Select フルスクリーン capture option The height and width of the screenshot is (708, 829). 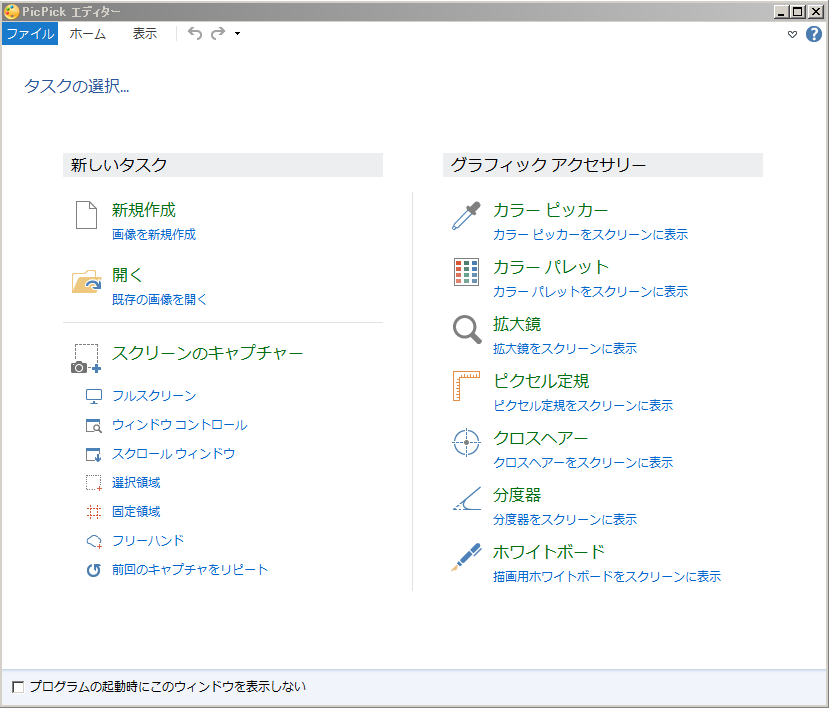154,396
